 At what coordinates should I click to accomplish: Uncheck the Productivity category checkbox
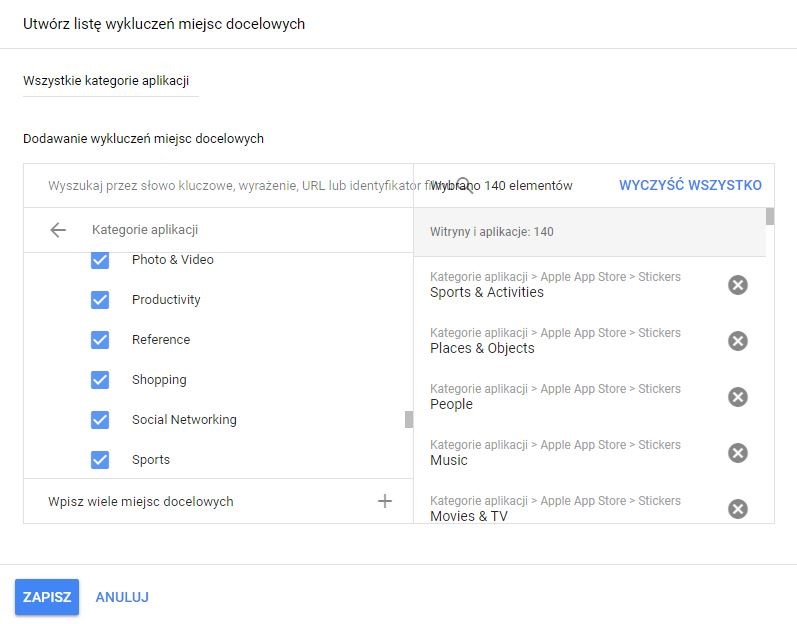pos(100,300)
